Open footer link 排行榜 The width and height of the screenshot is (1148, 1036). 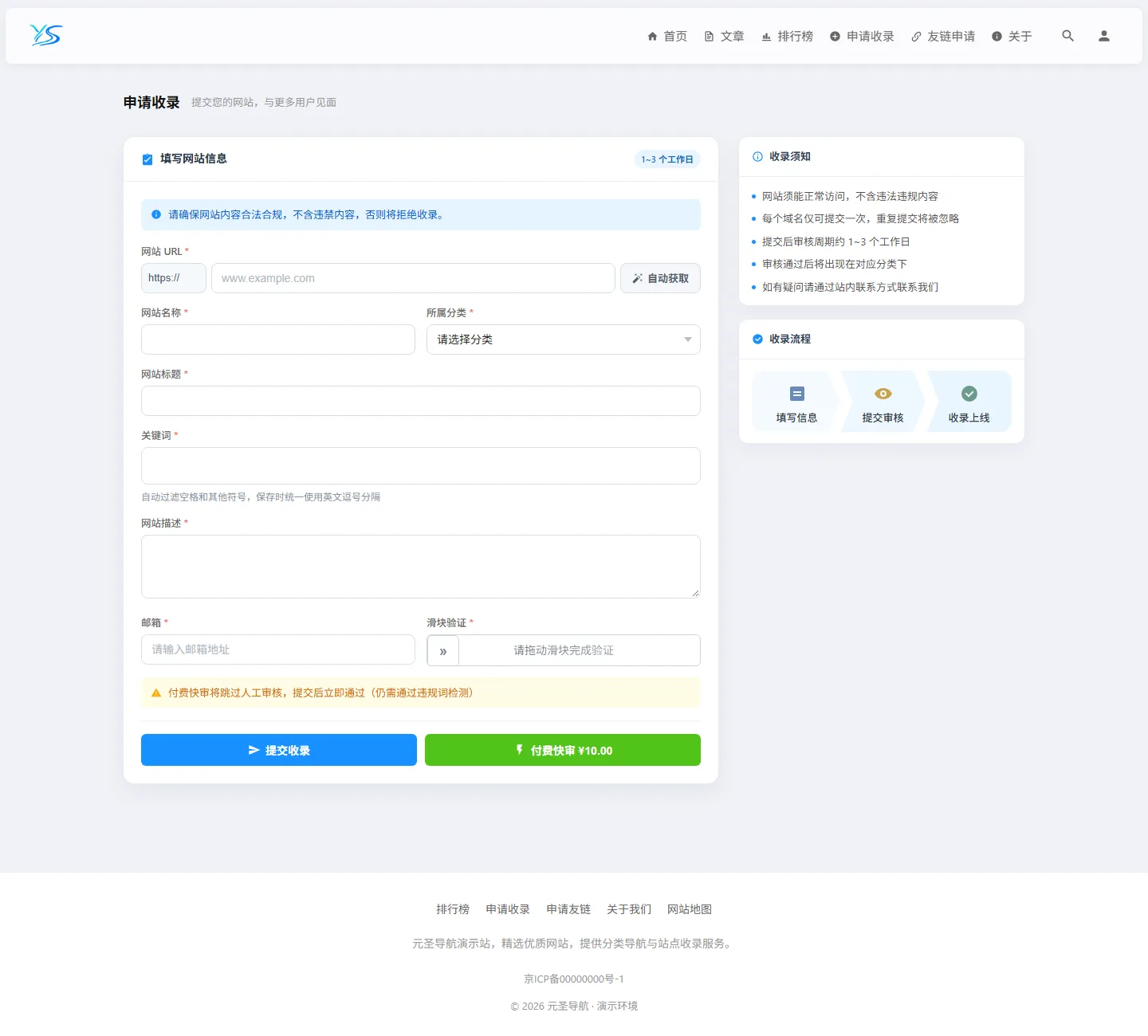point(453,909)
